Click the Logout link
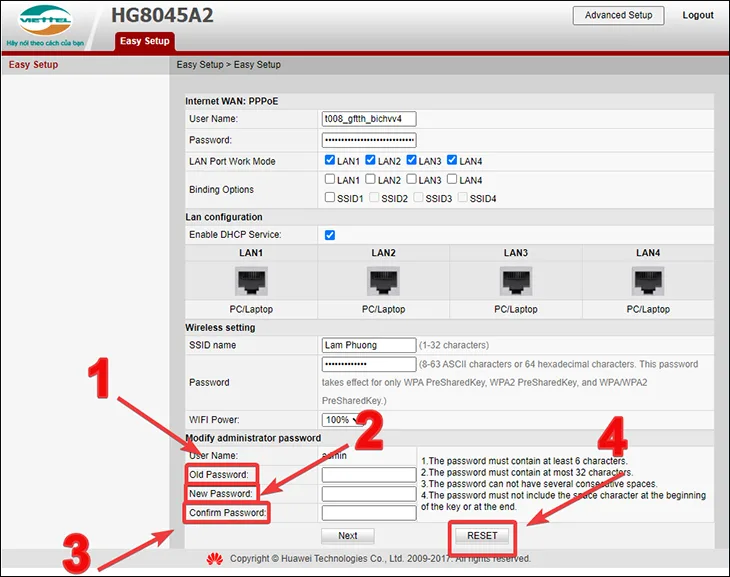Image resolution: width=730 pixels, height=577 pixels. [x=698, y=15]
